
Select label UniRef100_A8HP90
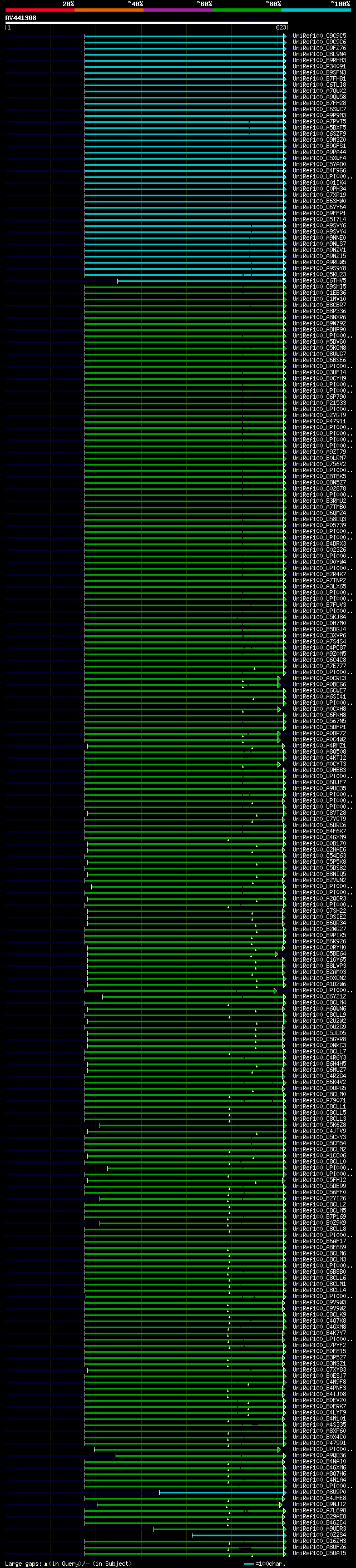[x=319, y=329]
